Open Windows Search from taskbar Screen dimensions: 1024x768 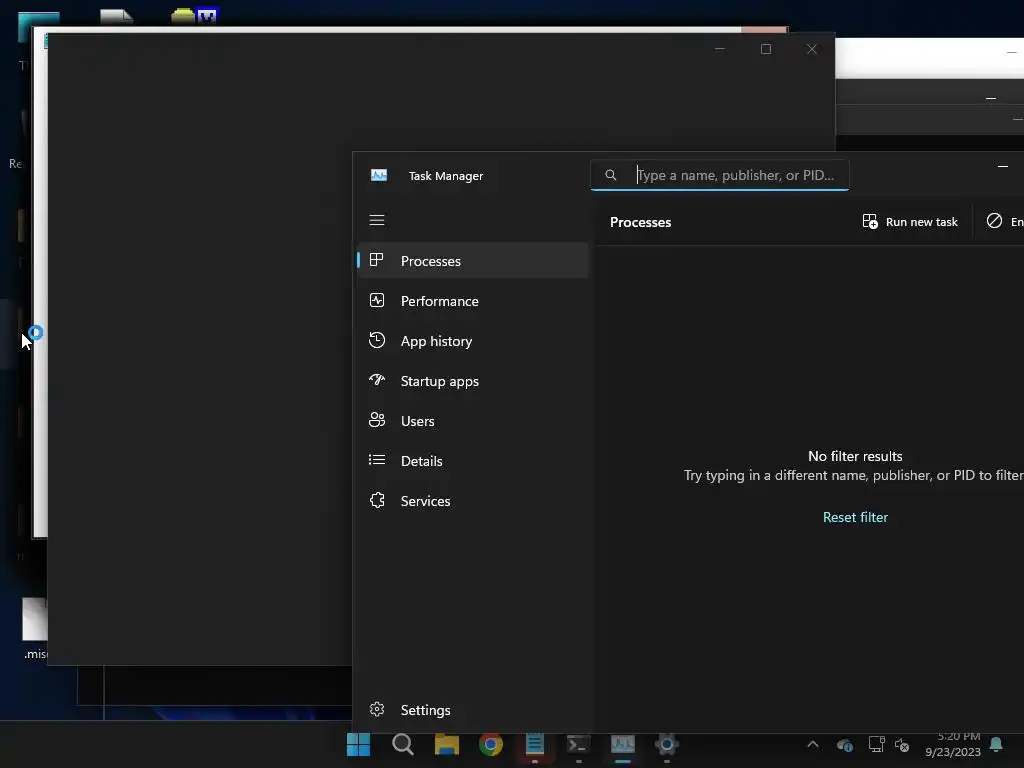click(402, 744)
